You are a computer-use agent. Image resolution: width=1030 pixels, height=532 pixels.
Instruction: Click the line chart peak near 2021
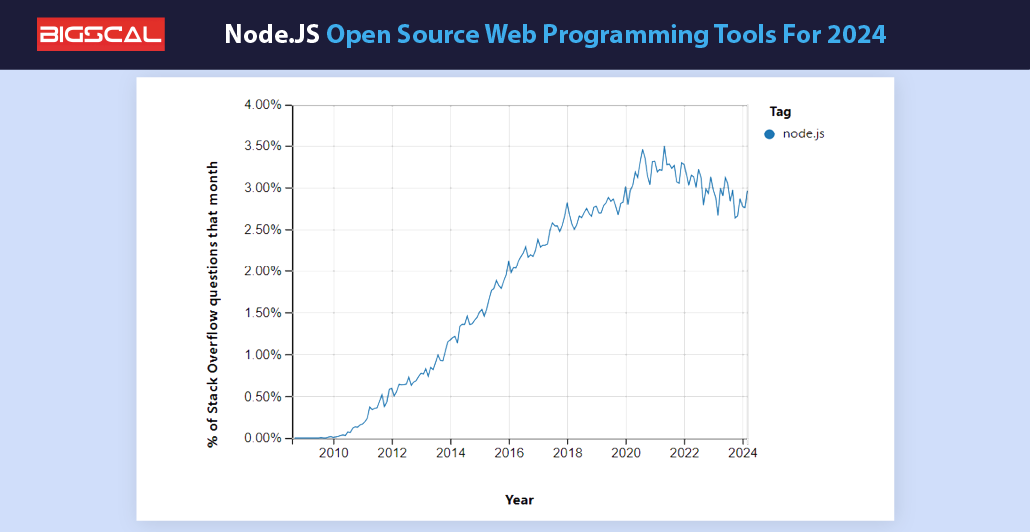coord(664,146)
